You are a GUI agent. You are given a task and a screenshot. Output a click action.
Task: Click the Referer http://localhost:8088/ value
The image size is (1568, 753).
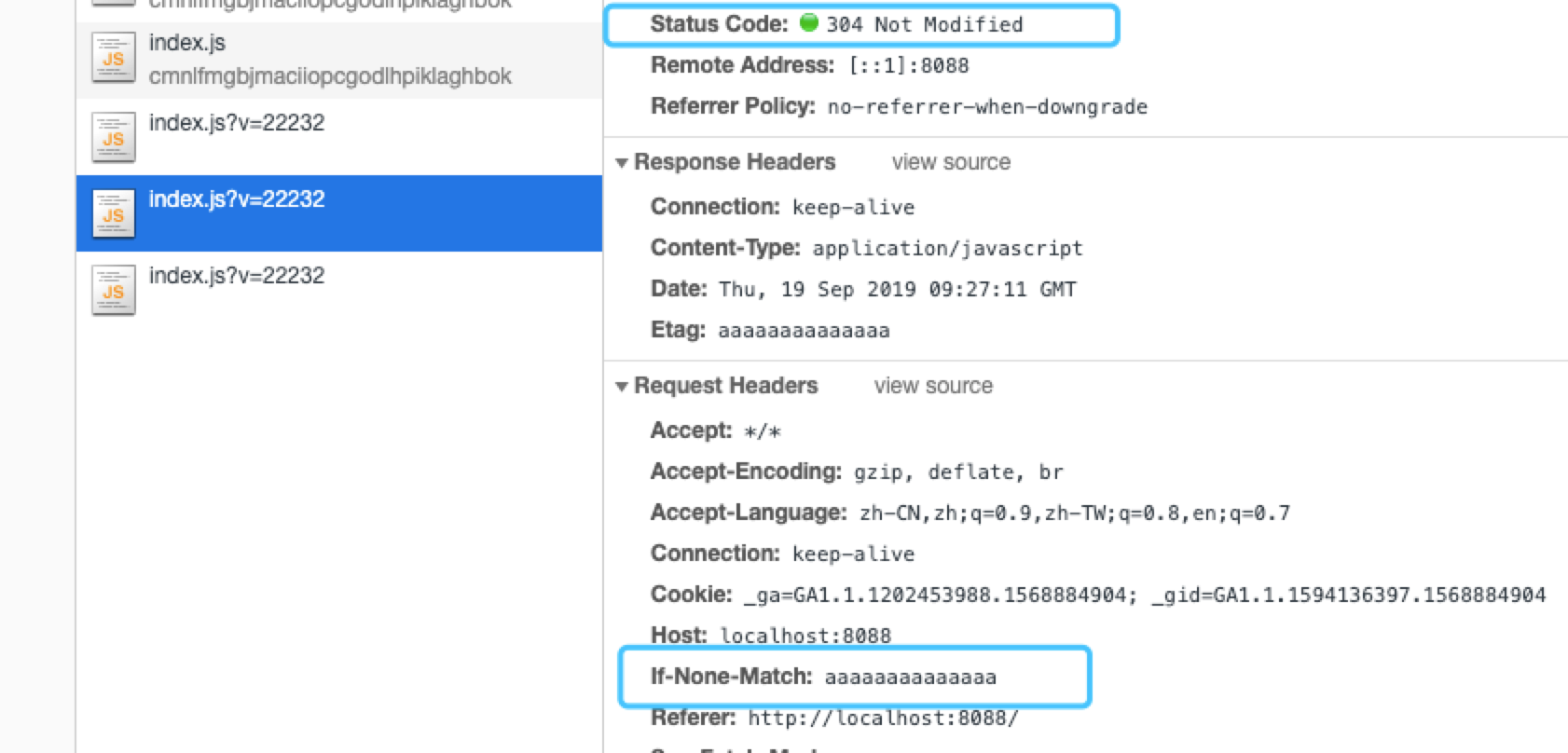coord(883,719)
